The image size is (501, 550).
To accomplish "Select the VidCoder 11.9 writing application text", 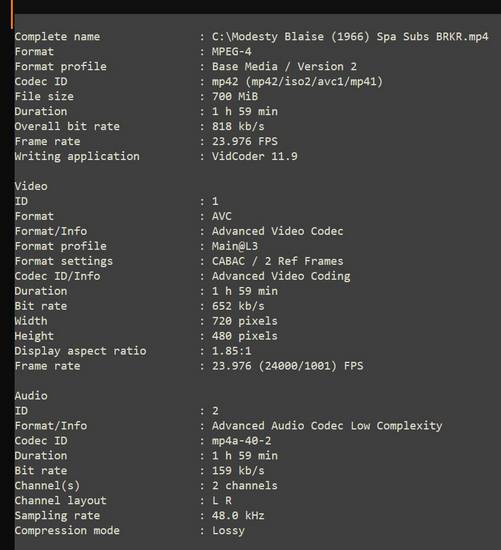I will [x=254, y=156].
